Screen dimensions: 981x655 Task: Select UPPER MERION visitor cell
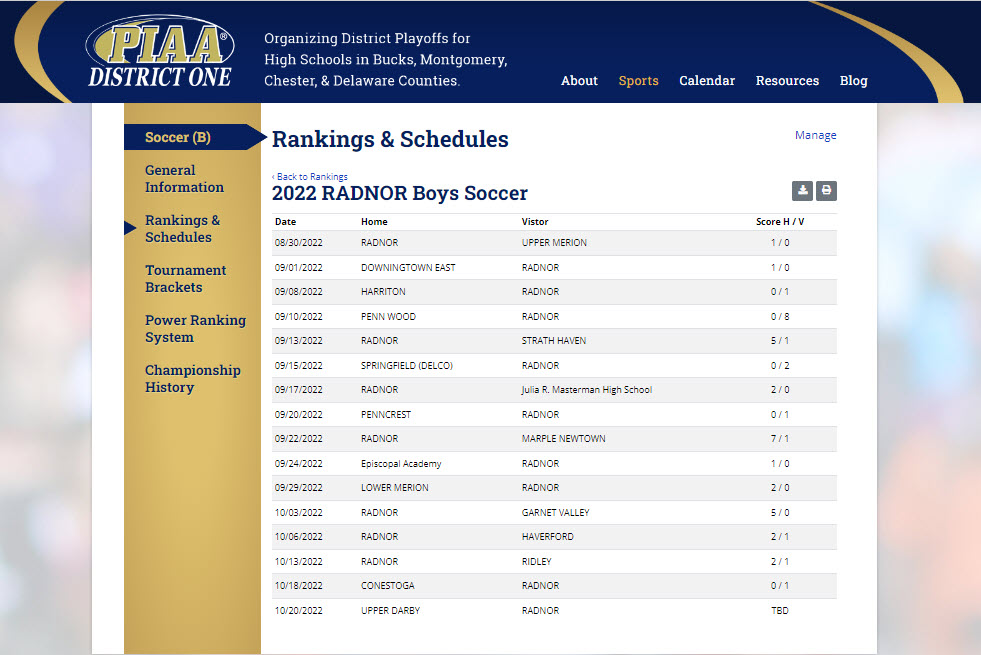[554, 243]
